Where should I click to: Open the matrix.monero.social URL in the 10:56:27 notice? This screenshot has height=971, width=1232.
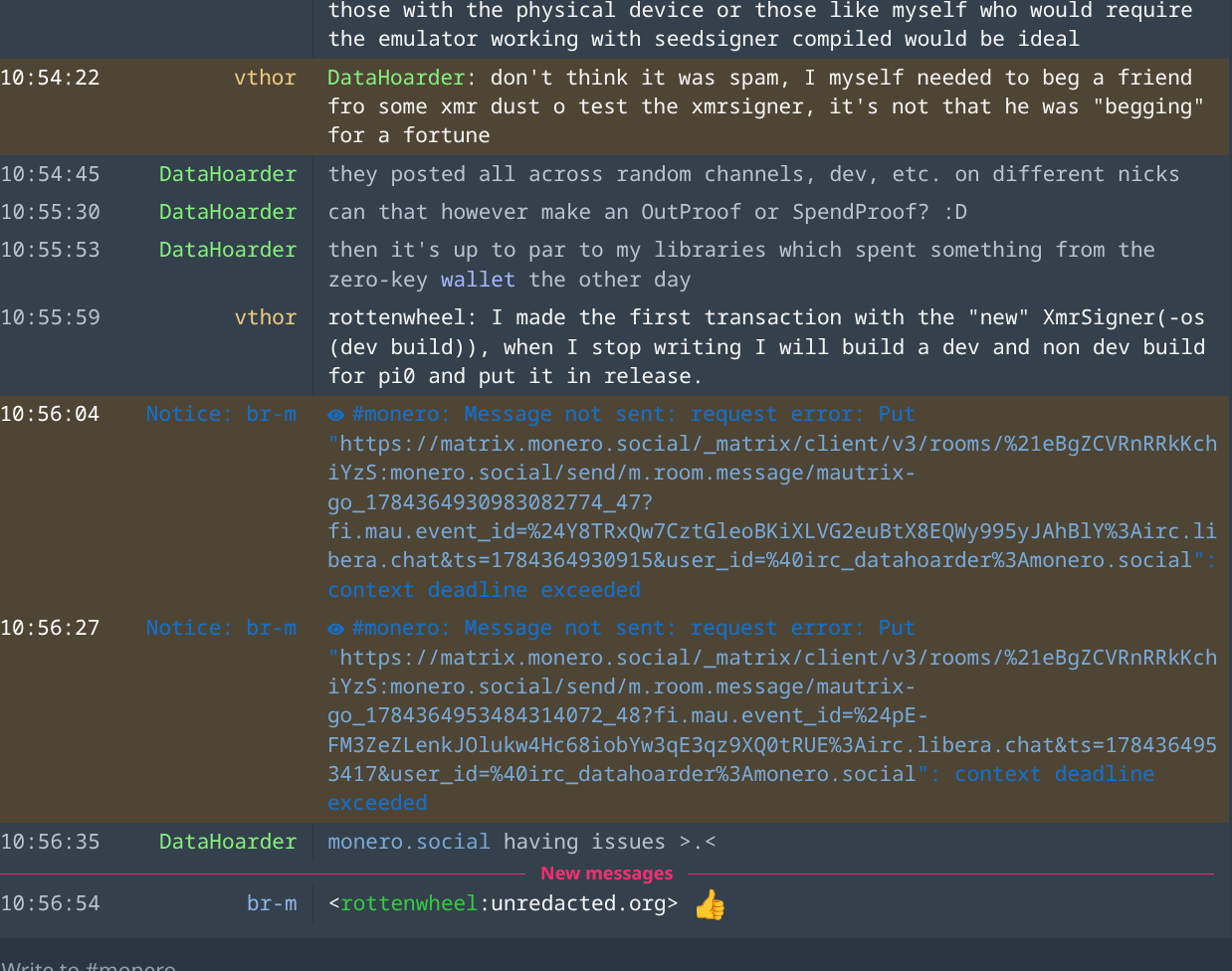[772, 715]
